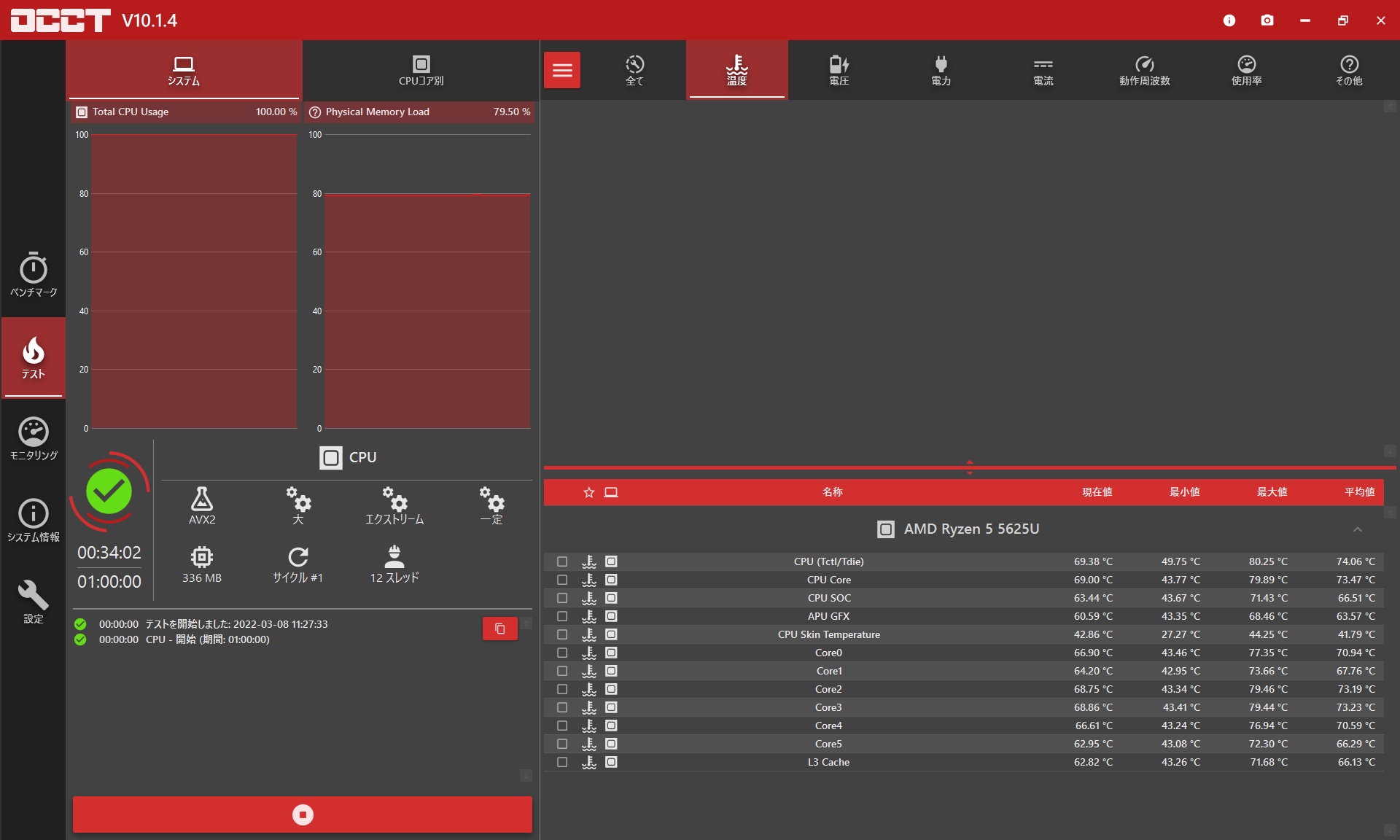
Task: Check the APU GFX checkbox
Action: (562, 616)
